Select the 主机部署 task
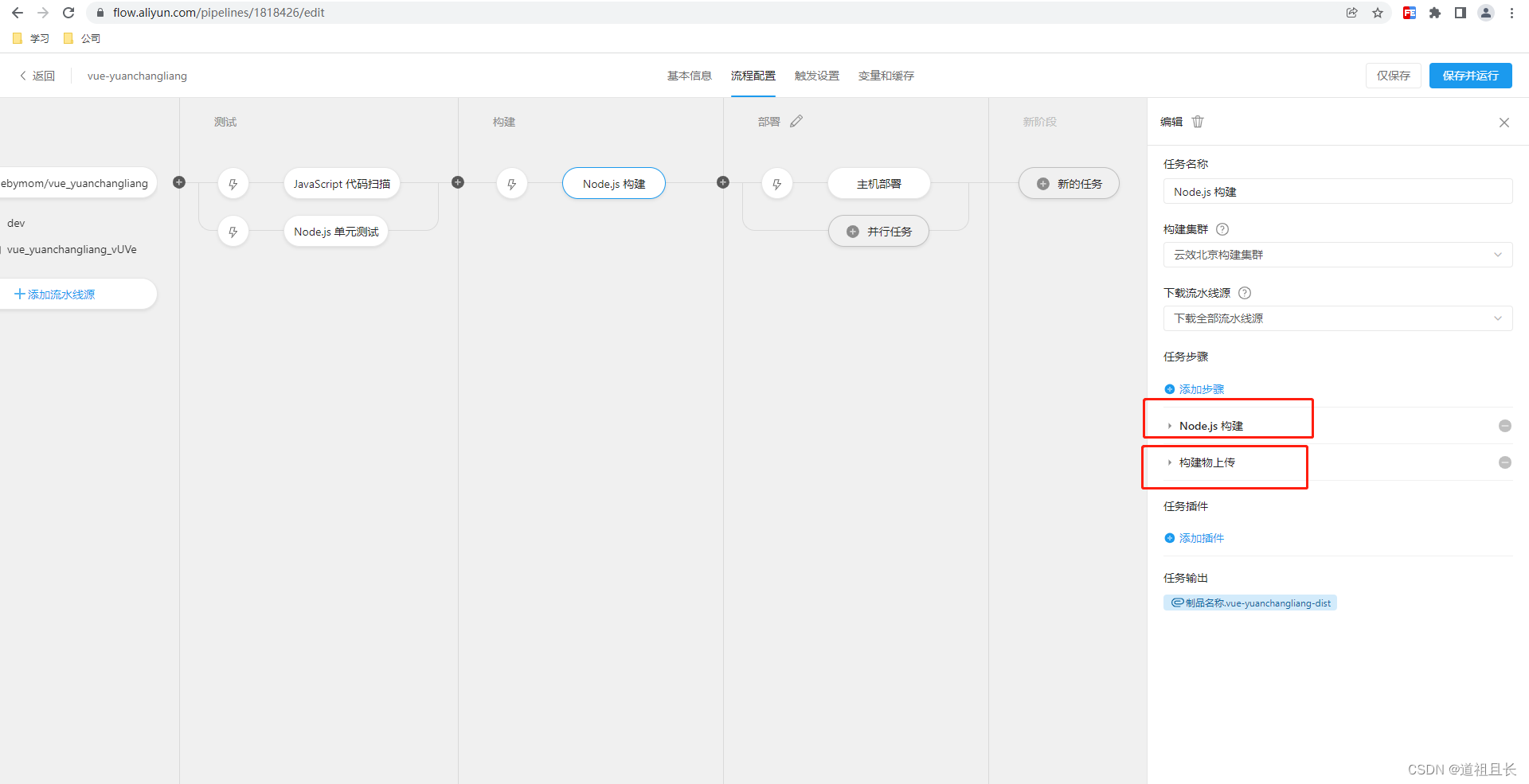1529x784 pixels. click(879, 184)
